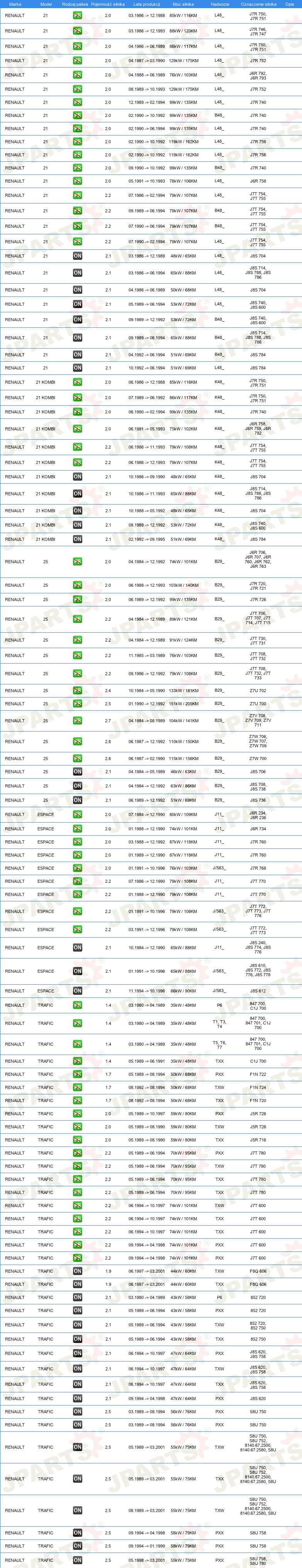Click power value 133kW / 181KM
Viewport: 302px width, 1568px height.
pyautogui.click(x=183, y=690)
